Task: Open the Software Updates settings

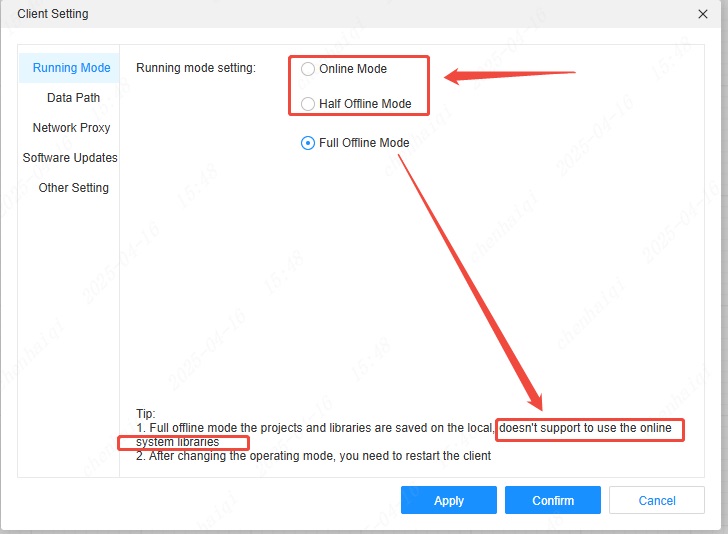Action: (x=70, y=158)
